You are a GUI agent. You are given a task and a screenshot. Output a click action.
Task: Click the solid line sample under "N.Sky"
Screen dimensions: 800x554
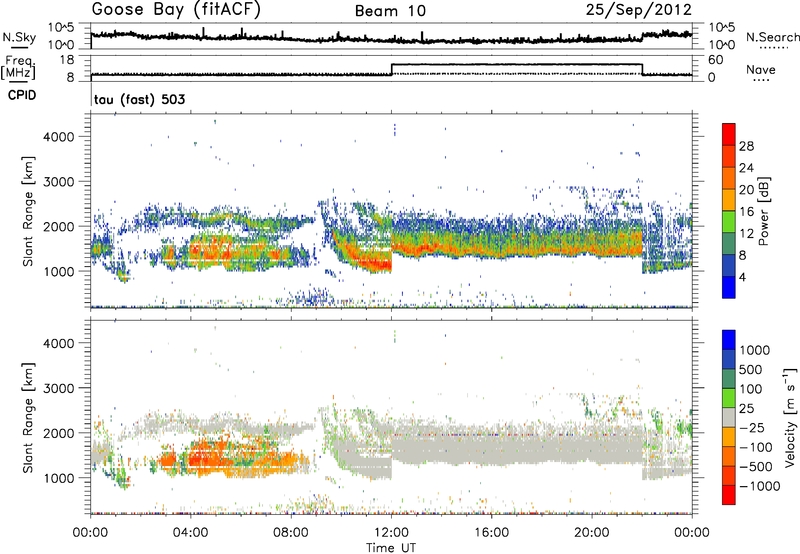tap(19, 47)
